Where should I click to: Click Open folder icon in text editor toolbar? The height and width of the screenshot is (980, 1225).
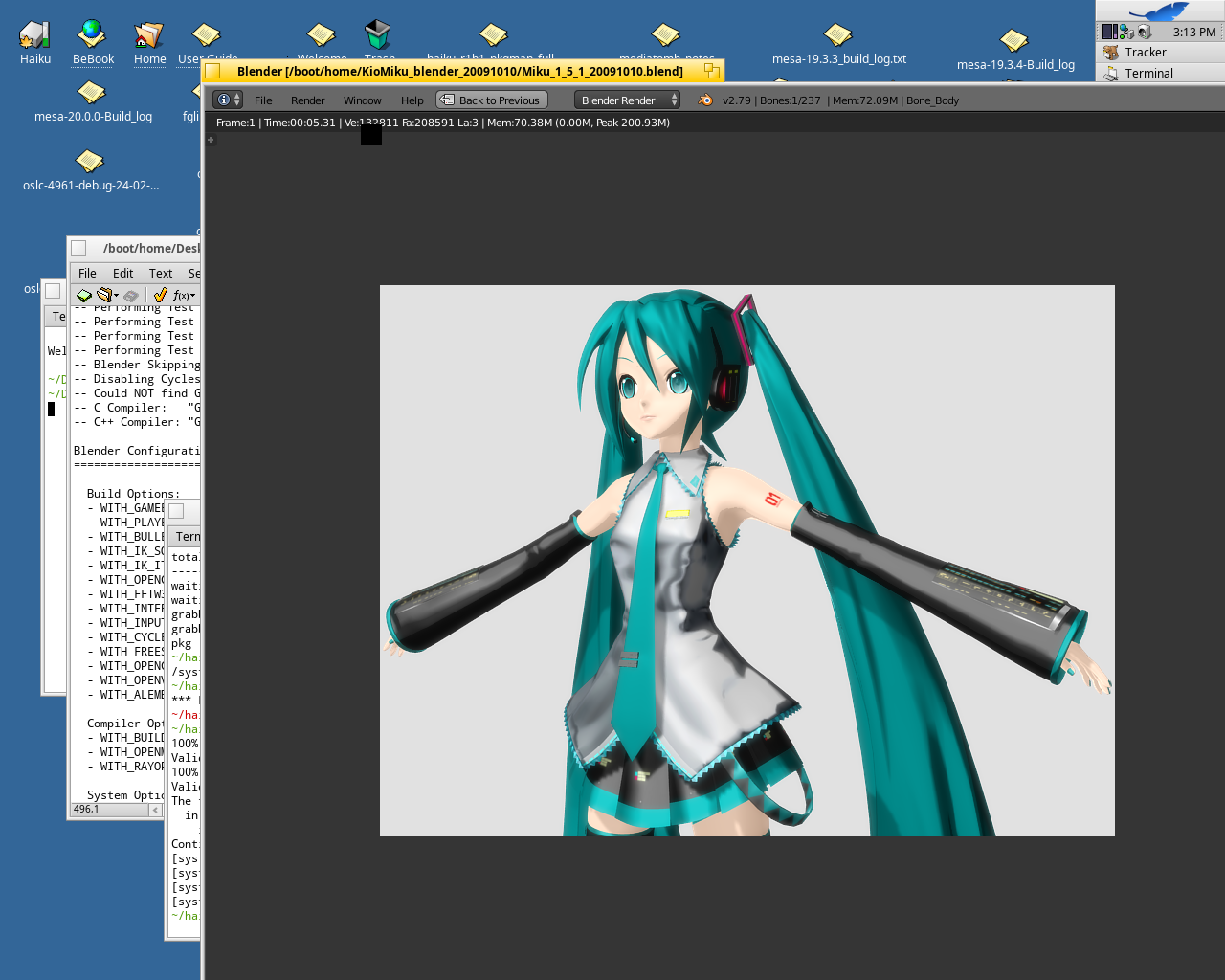104,295
